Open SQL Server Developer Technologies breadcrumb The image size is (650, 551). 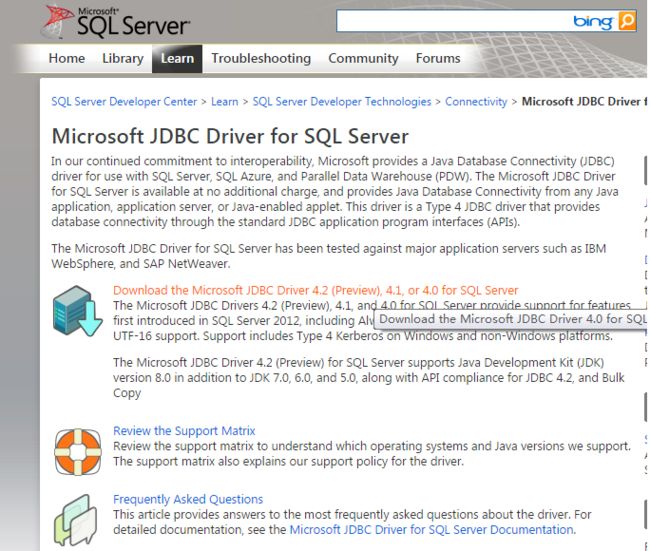click(x=342, y=102)
